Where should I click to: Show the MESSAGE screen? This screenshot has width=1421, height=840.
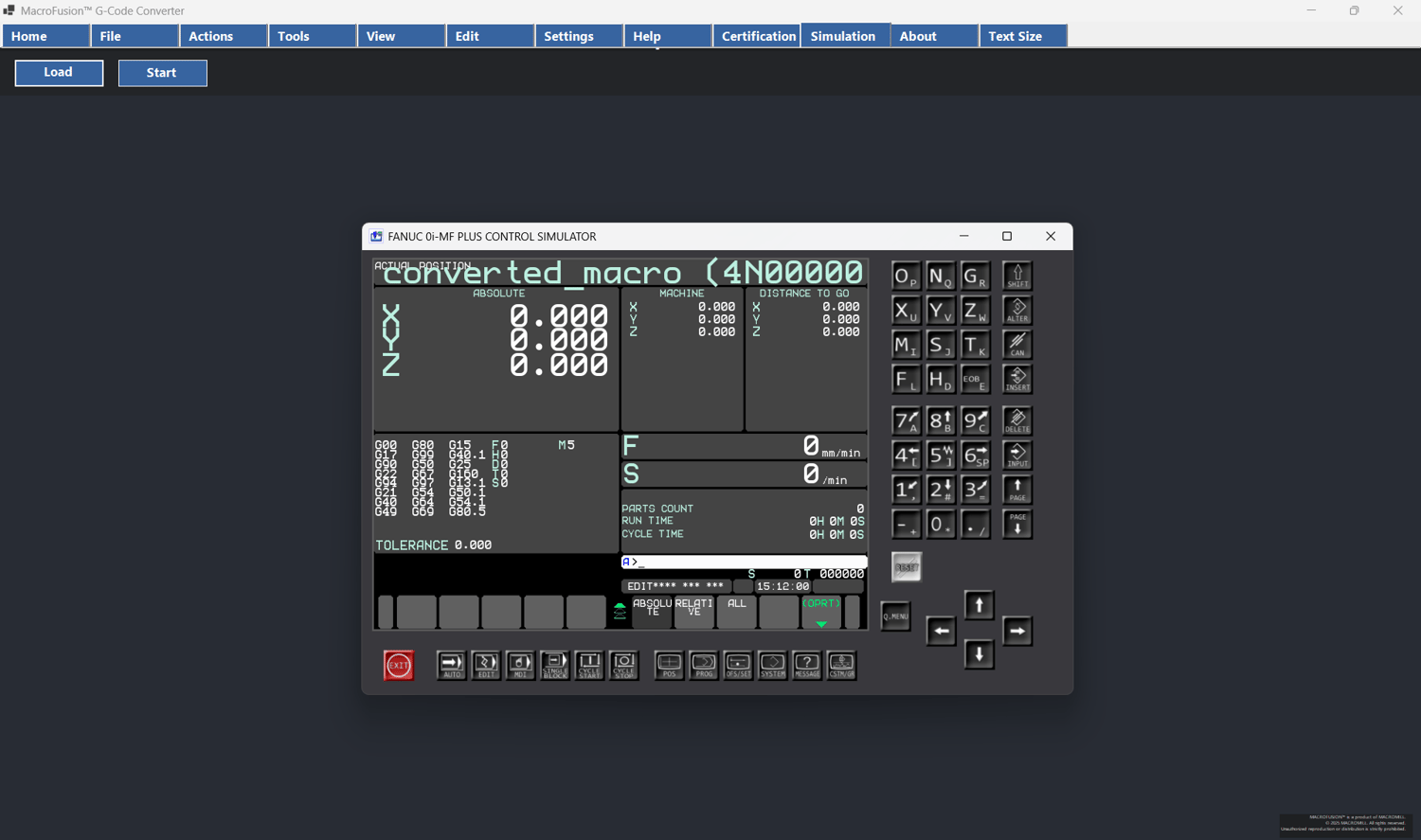[x=807, y=665]
